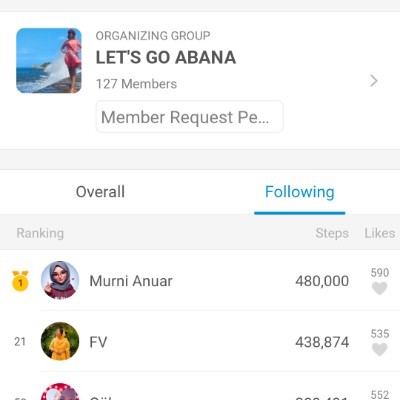
Task: Click the Likes column header
Action: click(380, 233)
